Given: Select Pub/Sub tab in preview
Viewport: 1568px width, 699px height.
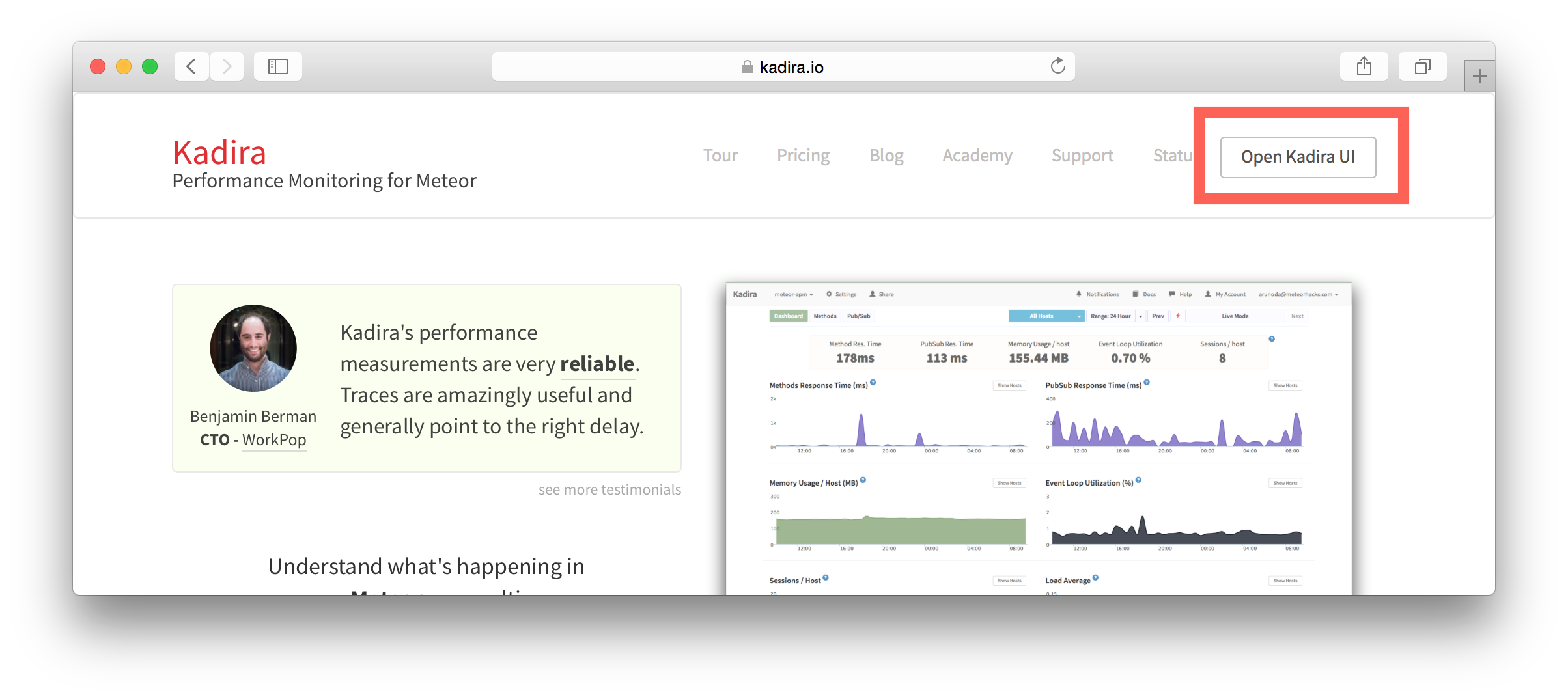Looking at the screenshot, I should (858, 316).
